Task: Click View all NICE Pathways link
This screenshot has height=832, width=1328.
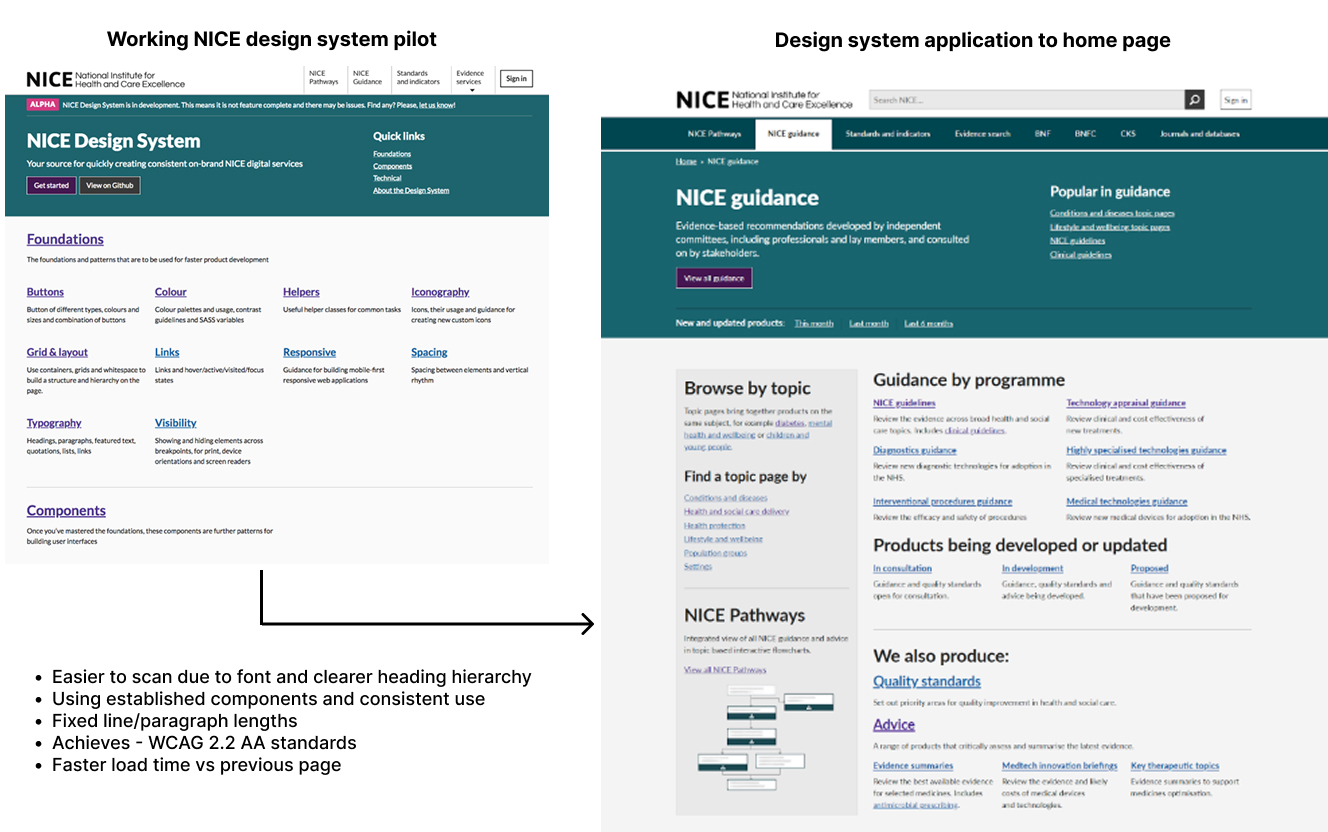Action: [725, 669]
